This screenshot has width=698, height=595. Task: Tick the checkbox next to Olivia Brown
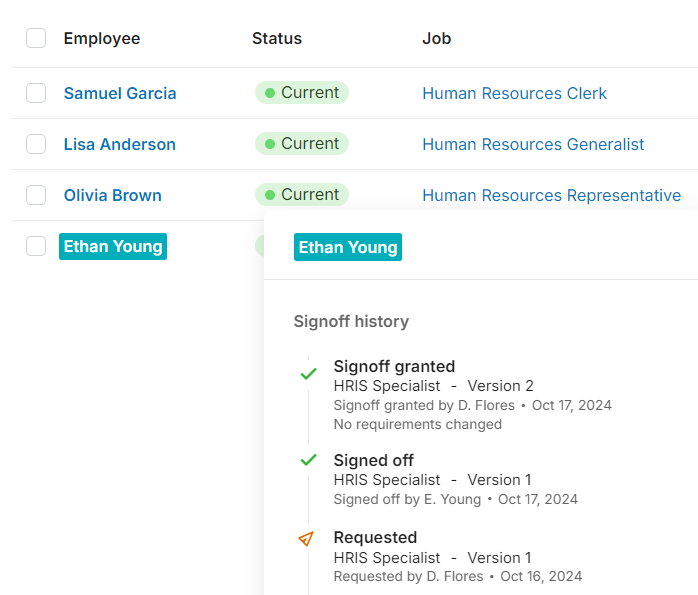[x=36, y=195]
